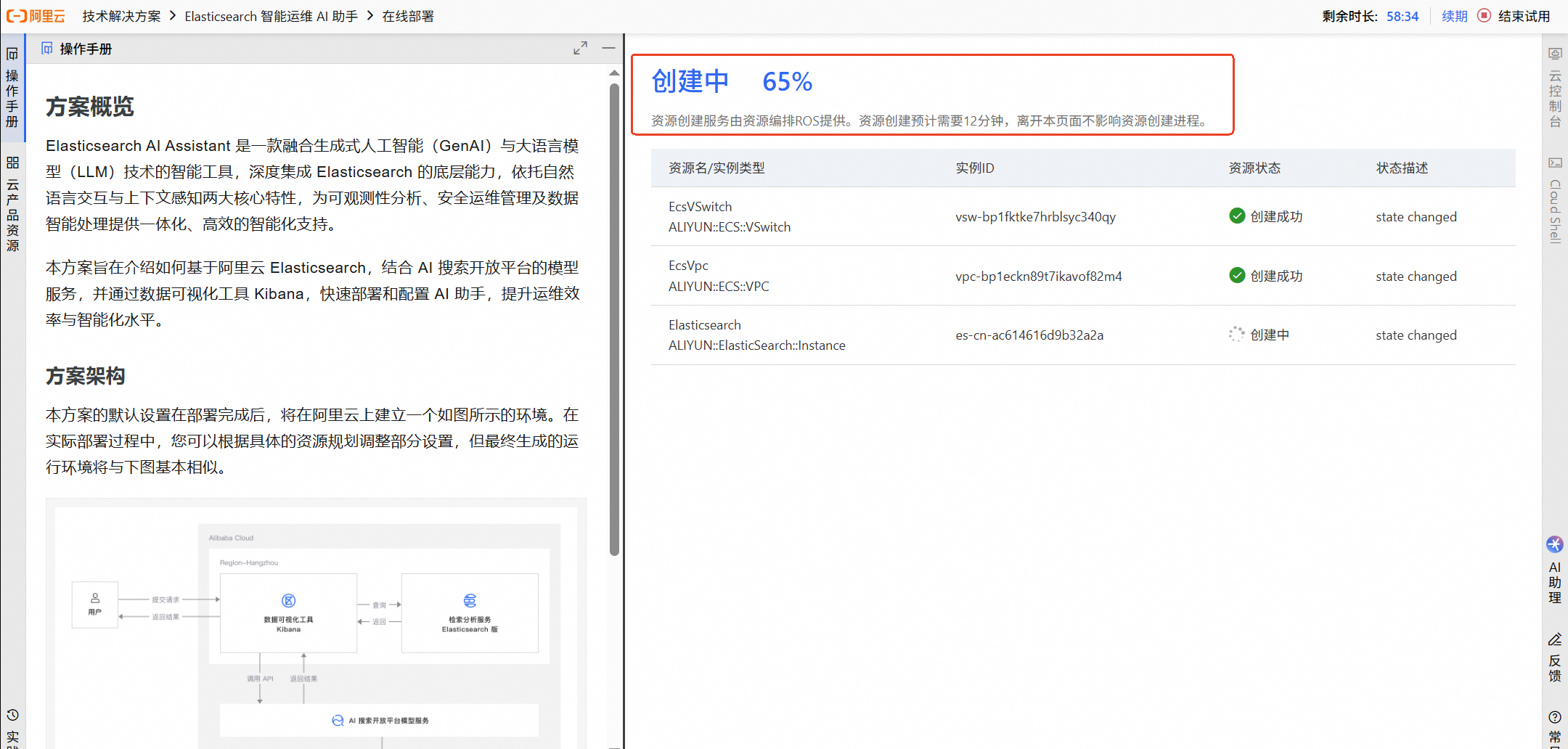Click state changed in EcsVSwitch row

(x=1416, y=217)
